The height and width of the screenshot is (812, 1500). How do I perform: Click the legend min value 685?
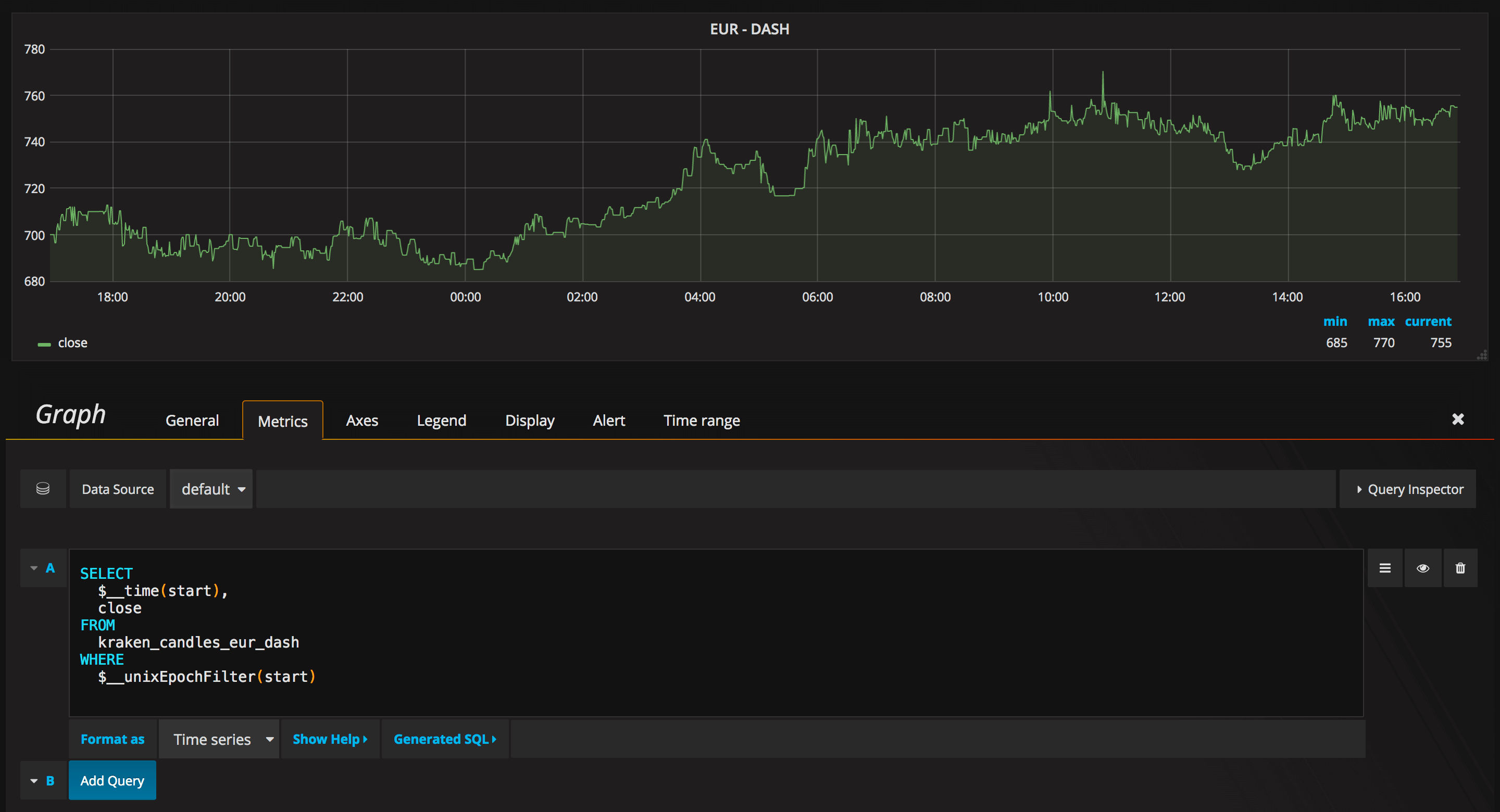click(x=1336, y=343)
